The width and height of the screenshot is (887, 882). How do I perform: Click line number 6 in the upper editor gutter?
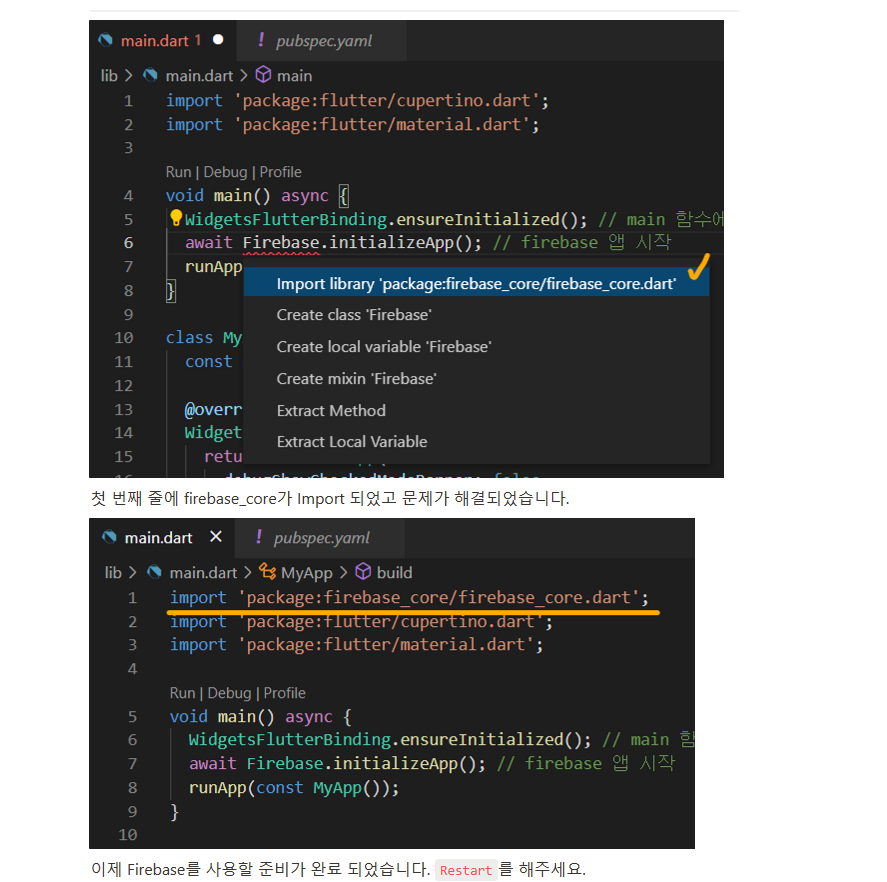[128, 243]
